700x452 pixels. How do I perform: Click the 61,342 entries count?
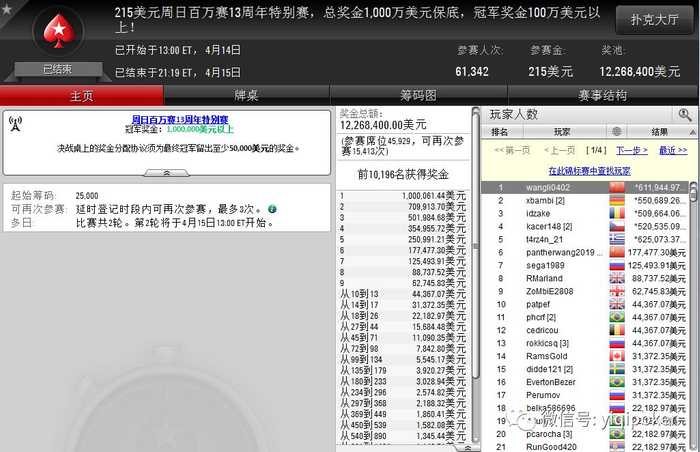(x=472, y=72)
